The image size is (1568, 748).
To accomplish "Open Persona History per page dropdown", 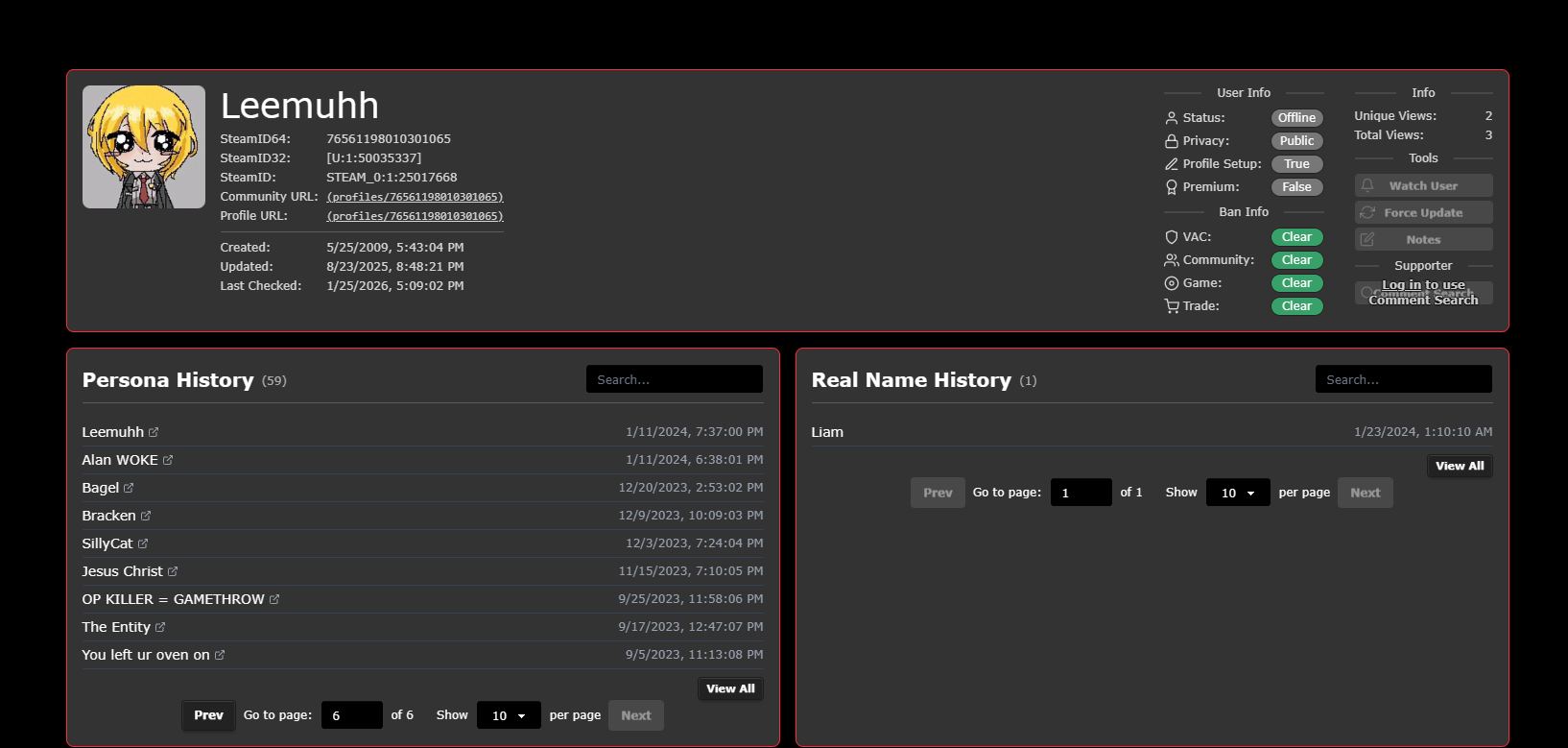I will [509, 715].
